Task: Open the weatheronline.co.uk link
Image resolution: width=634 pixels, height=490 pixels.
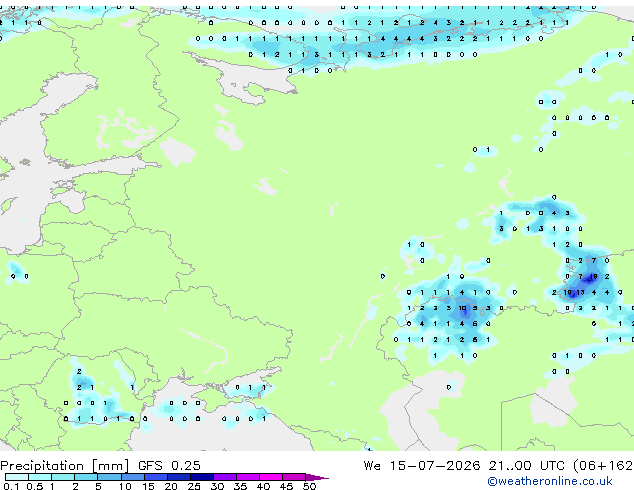Action: [550, 481]
